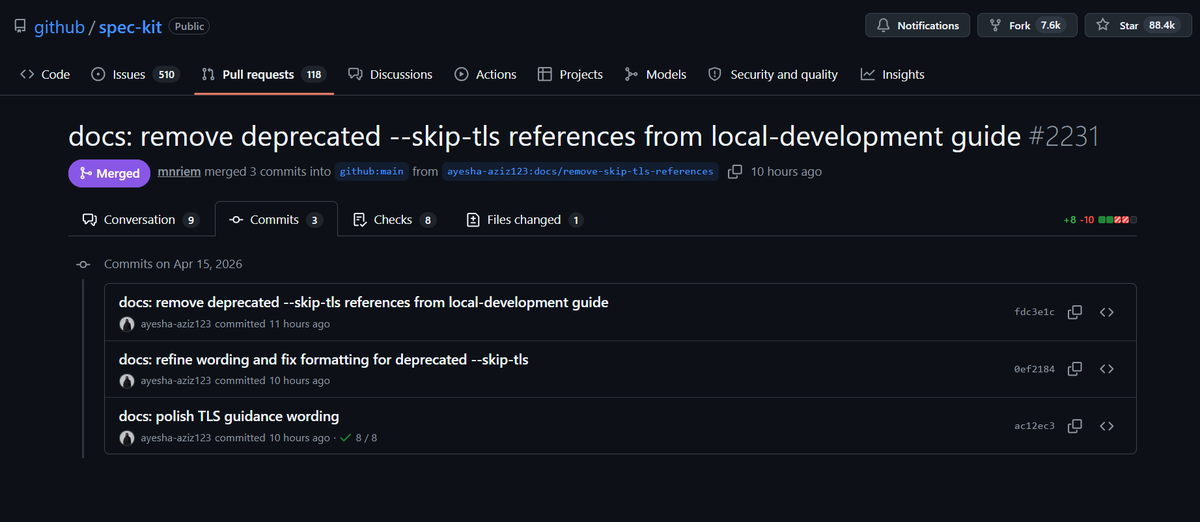This screenshot has width=1200, height=522.
Task: Open the ayesha-aziz123:docs/remove-skip-tls-references branch link
Action: (x=580, y=172)
